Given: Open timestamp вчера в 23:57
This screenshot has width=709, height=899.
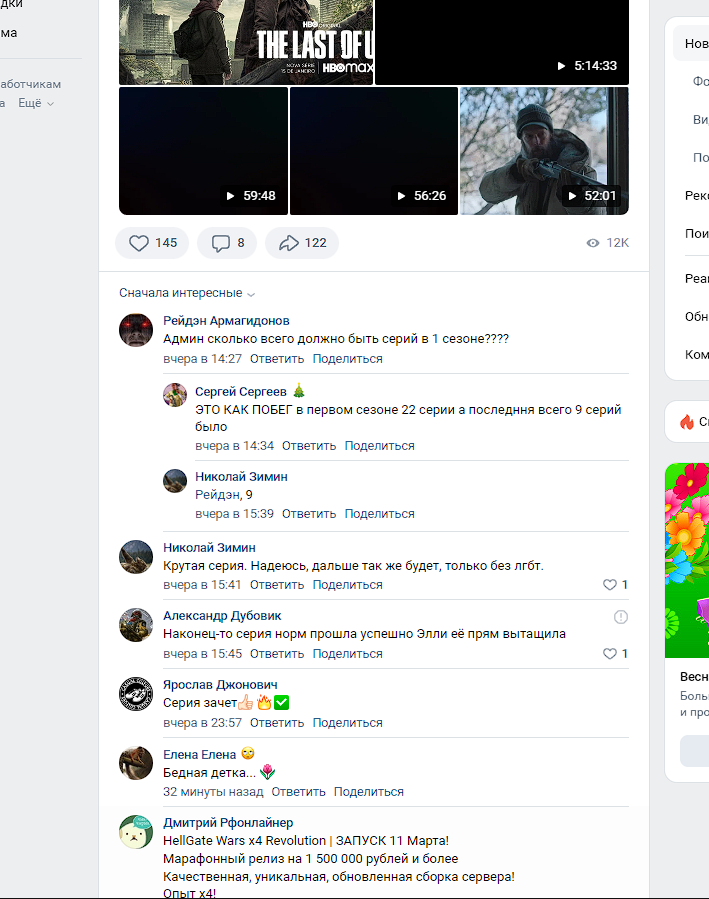Looking at the screenshot, I should 202,723.
